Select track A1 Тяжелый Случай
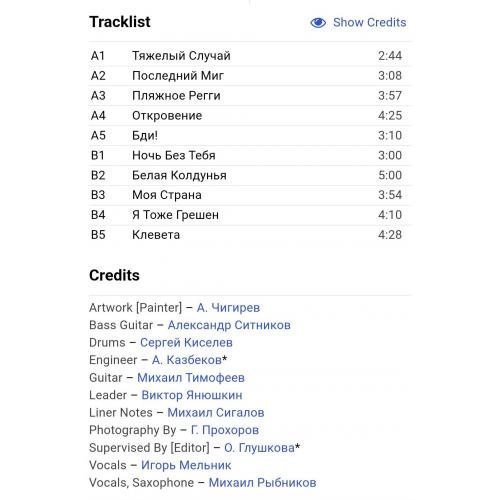 [250, 56]
